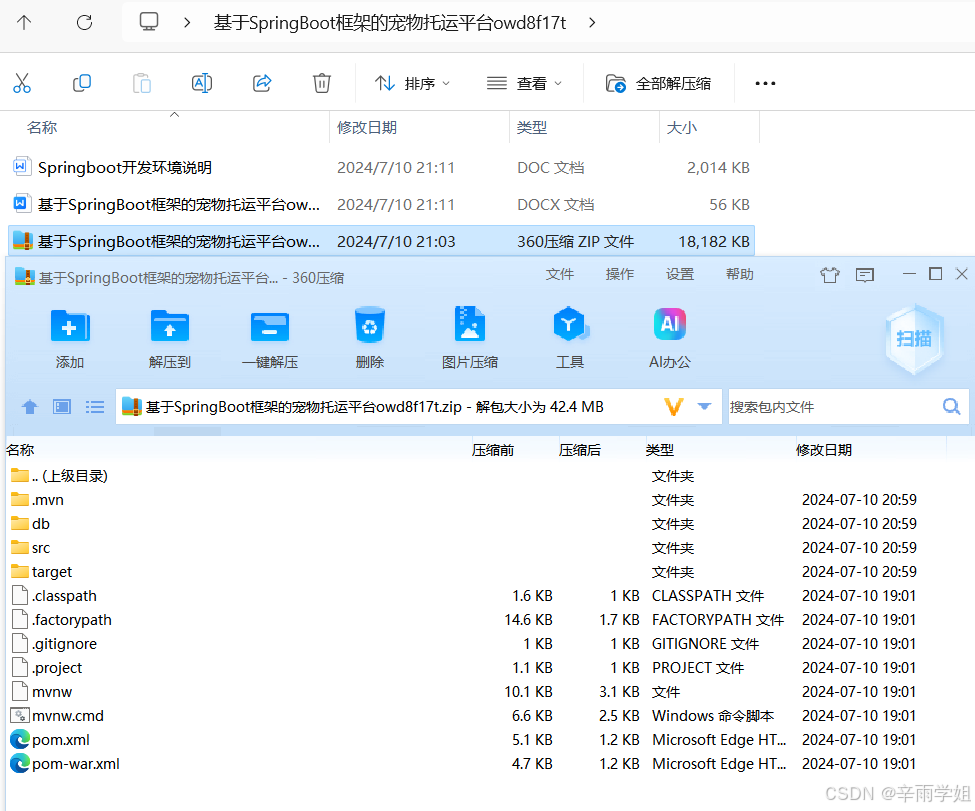Viewport: 975px width, 811px height.
Task: Click the 添加 add icon
Action: (70, 326)
